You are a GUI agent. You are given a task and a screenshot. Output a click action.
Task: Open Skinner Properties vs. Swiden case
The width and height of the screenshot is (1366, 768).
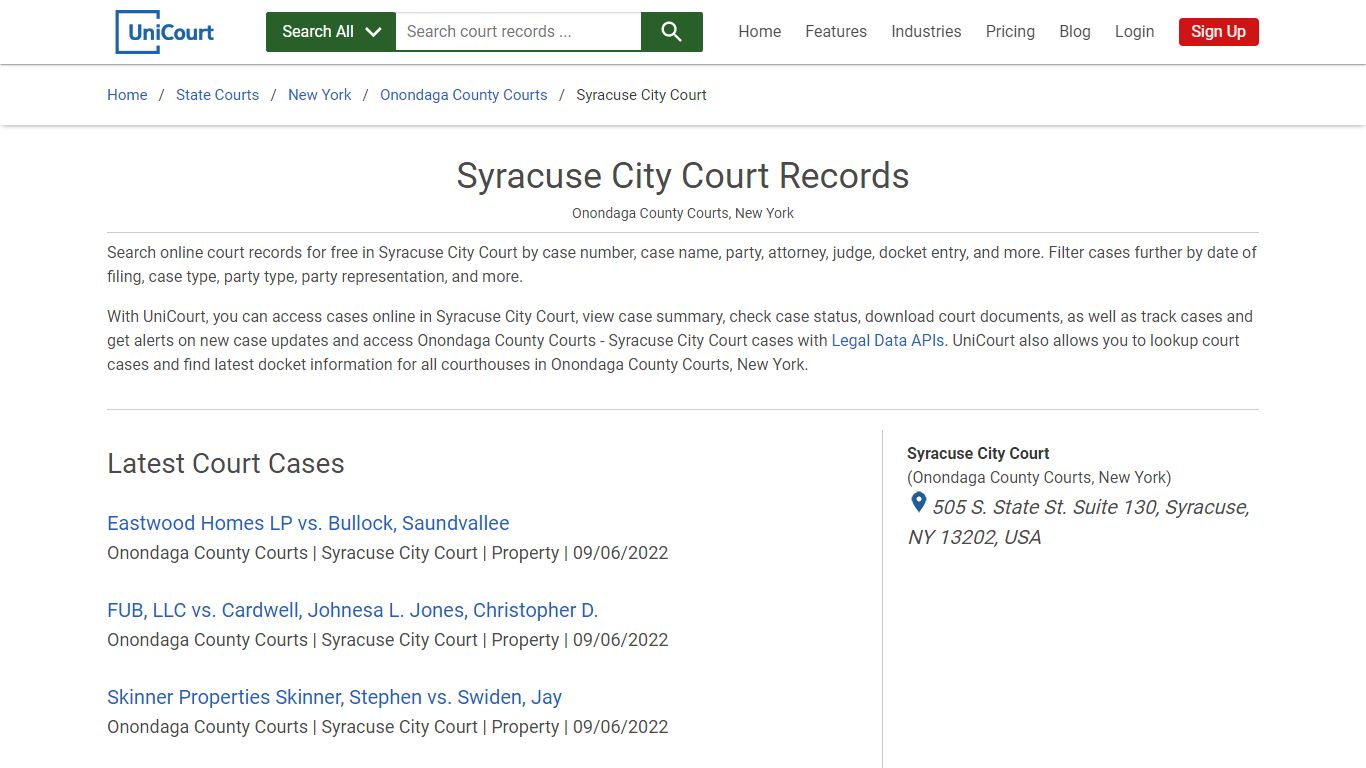[334, 697]
